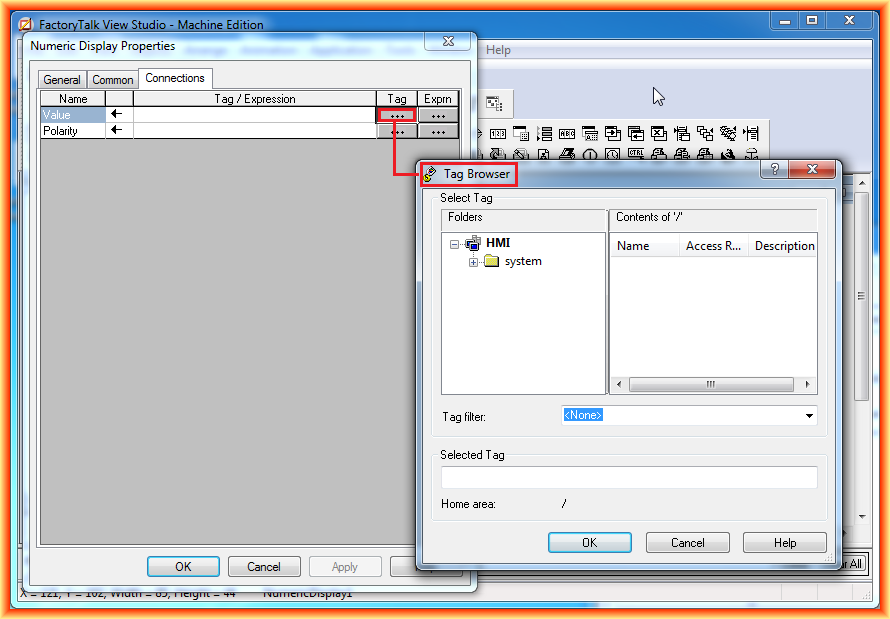The height and width of the screenshot is (619, 890).
Task: Switch to the Common tab
Action: [113, 80]
